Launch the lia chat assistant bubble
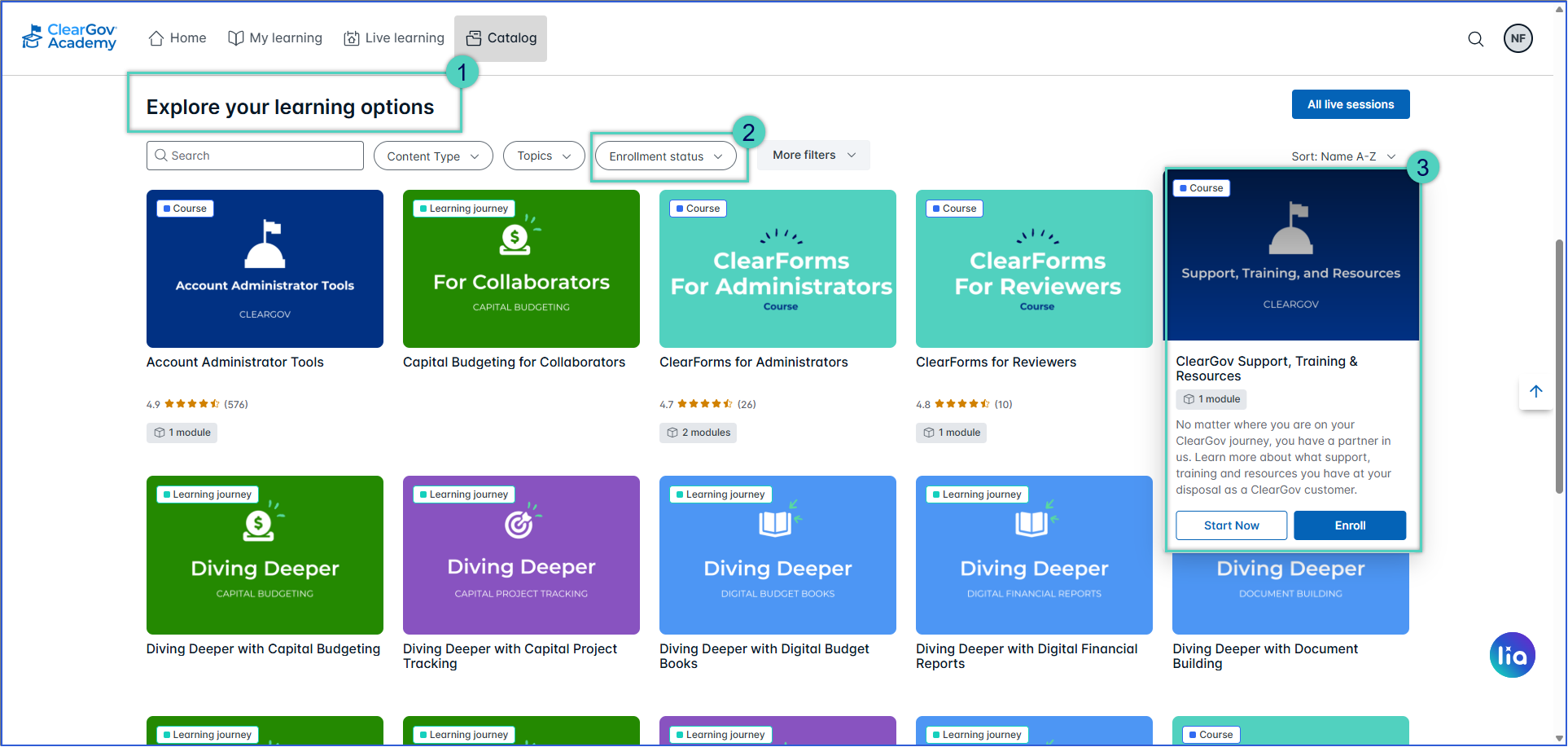The height and width of the screenshot is (747, 1568). click(x=1512, y=655)
